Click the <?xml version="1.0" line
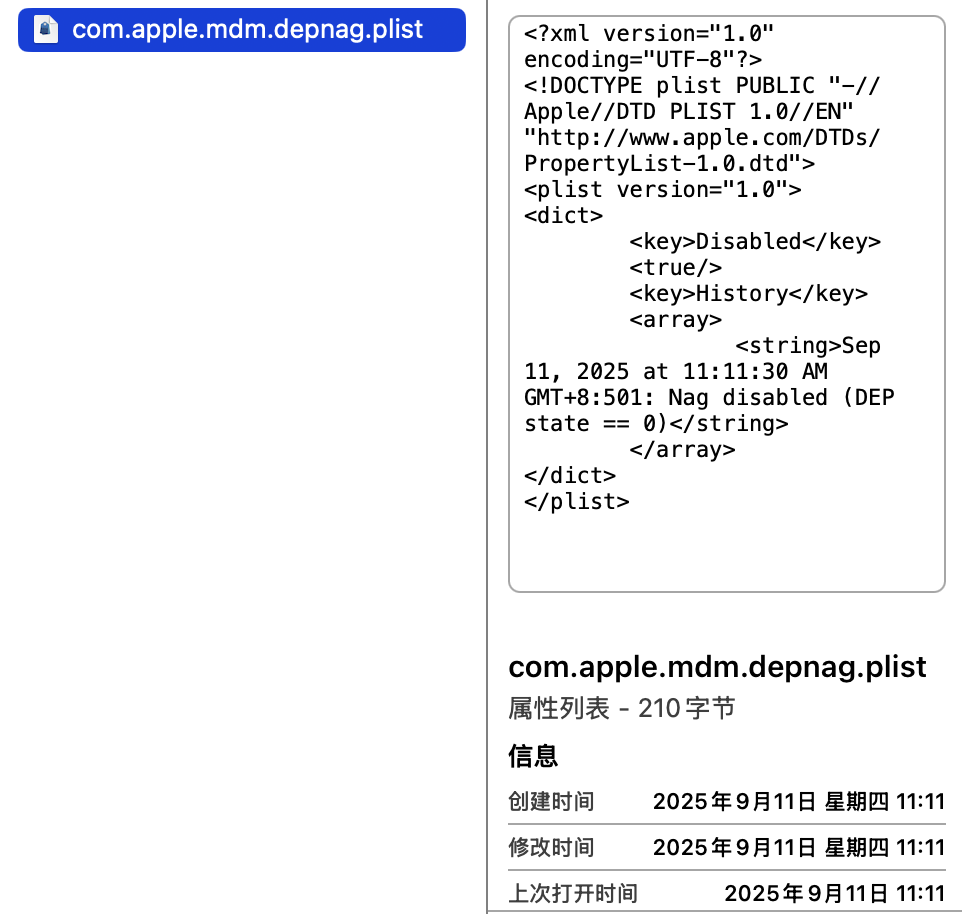 click(649, 34)
